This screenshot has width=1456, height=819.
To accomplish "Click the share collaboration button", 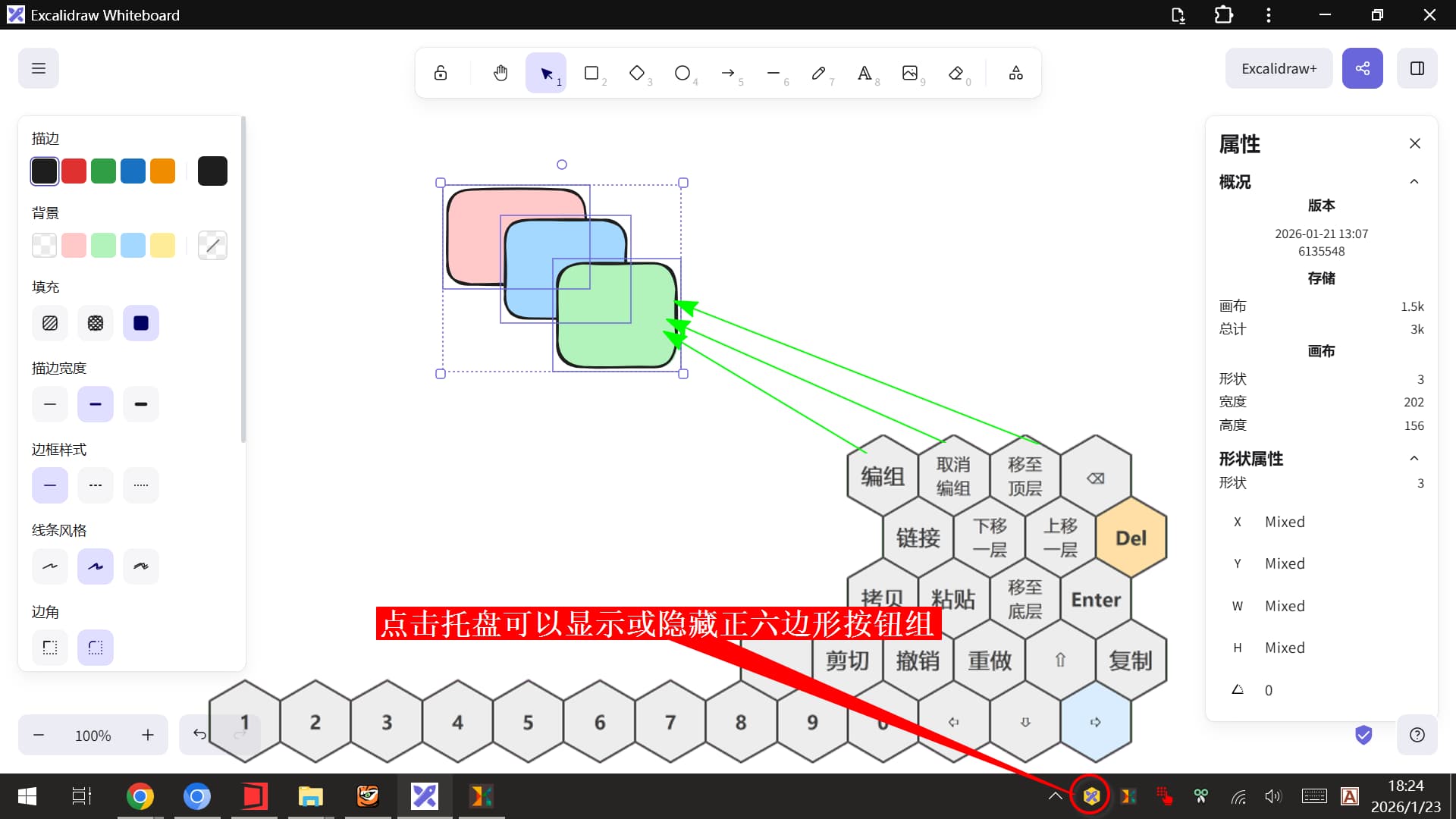I will coord(1362,68).
